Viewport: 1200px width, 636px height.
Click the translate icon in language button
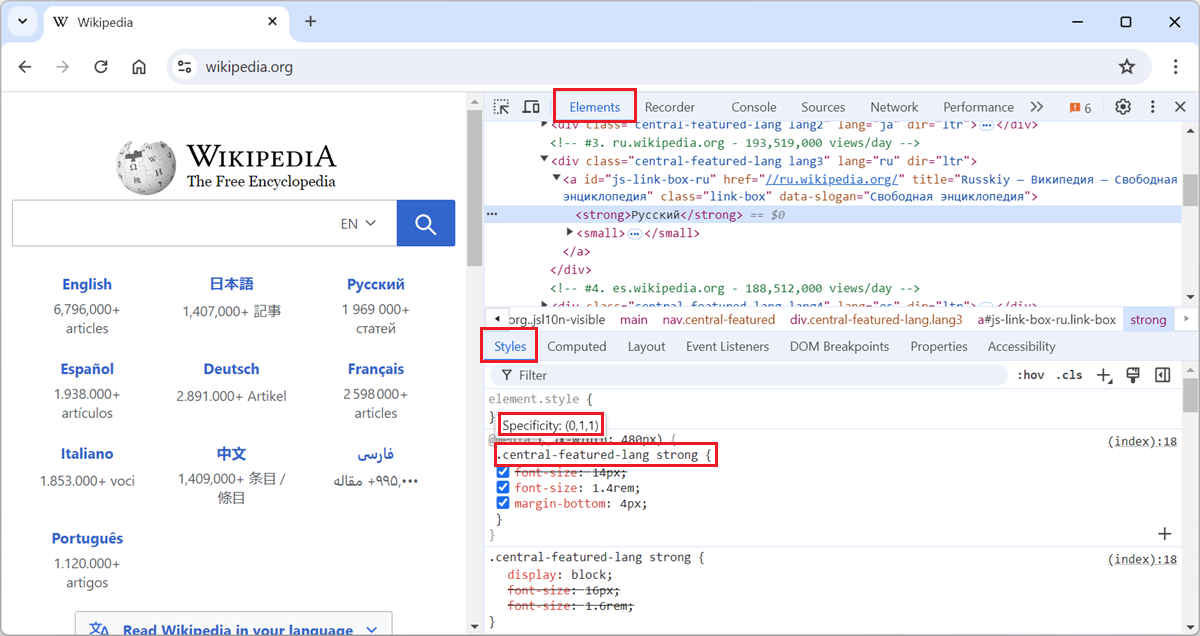99,630
